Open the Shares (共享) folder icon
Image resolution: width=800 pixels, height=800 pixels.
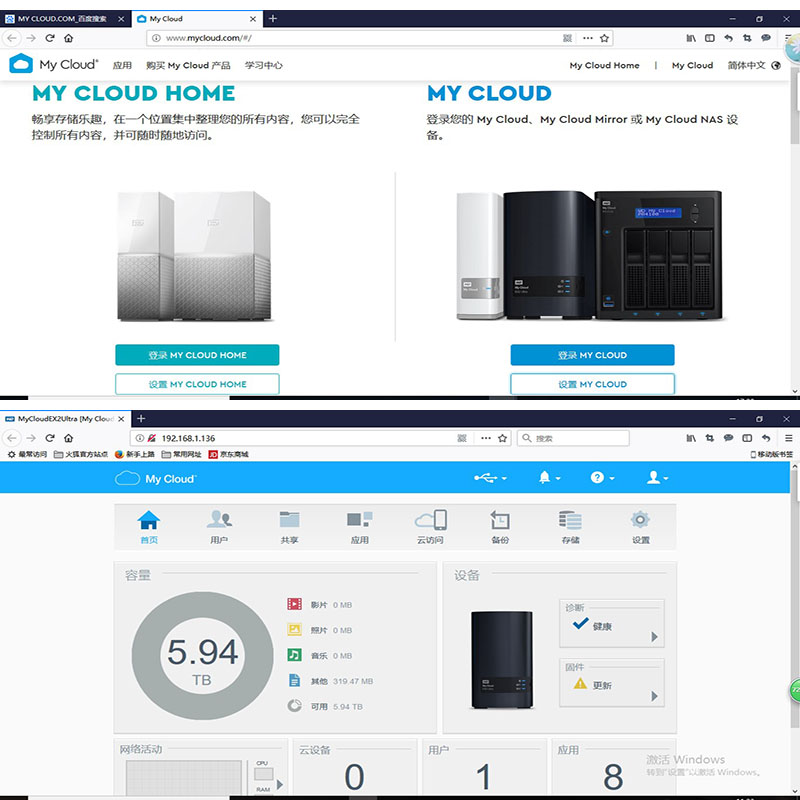point(289,526)
